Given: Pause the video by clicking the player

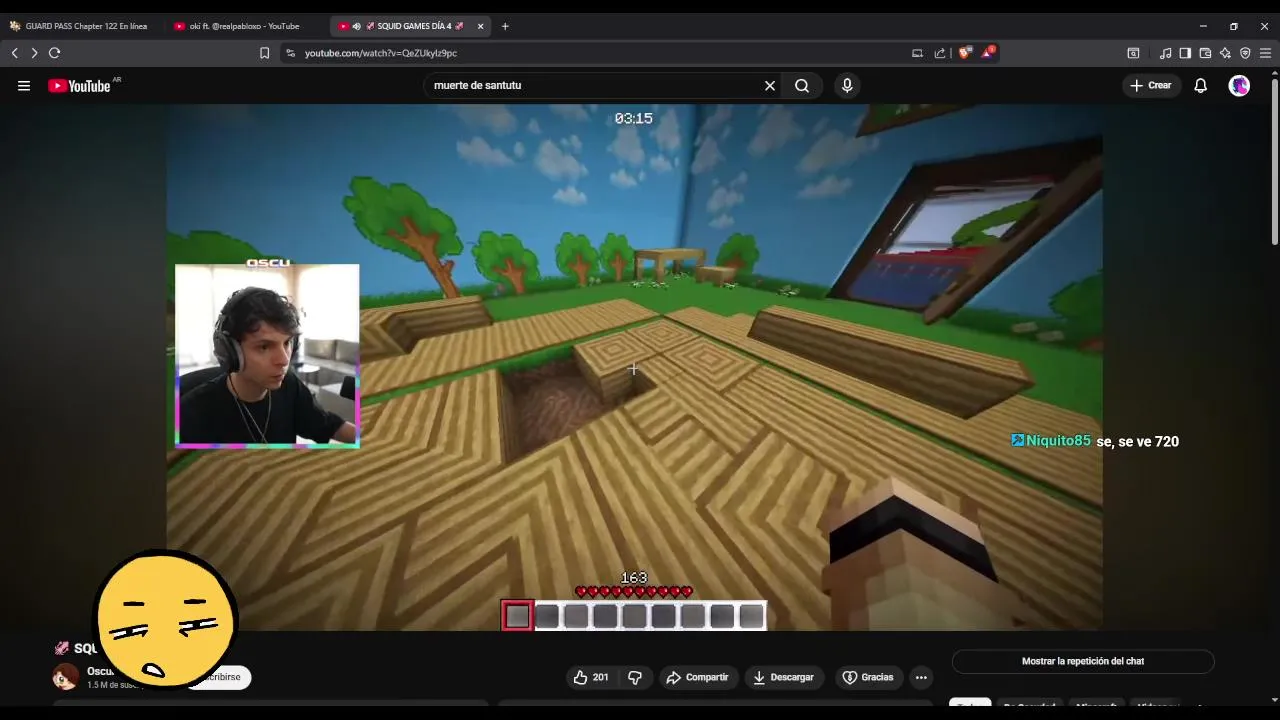Looking at the screenshot, I should point(634,367).
